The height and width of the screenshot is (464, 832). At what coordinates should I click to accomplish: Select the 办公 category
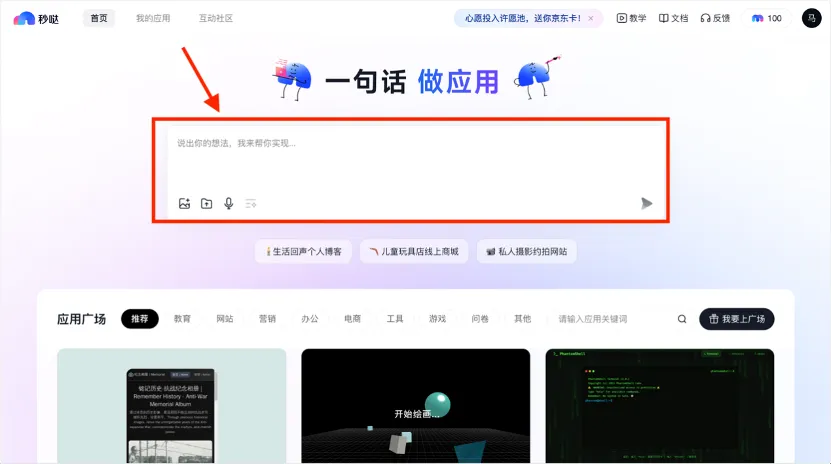[309, 319]
